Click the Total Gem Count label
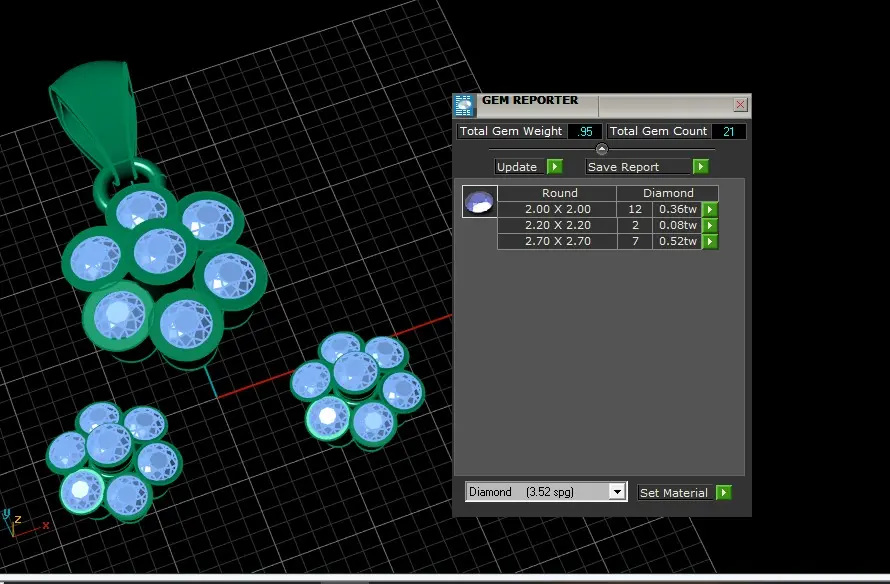 coord(658,131)
